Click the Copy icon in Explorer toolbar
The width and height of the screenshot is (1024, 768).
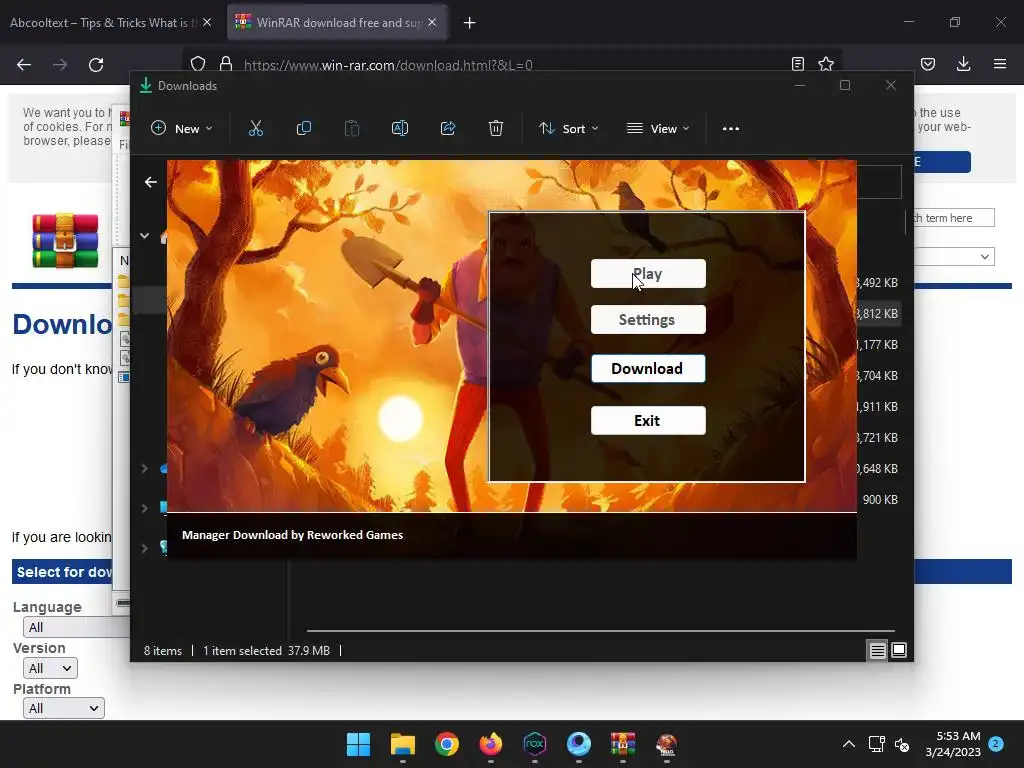[304, 129]
